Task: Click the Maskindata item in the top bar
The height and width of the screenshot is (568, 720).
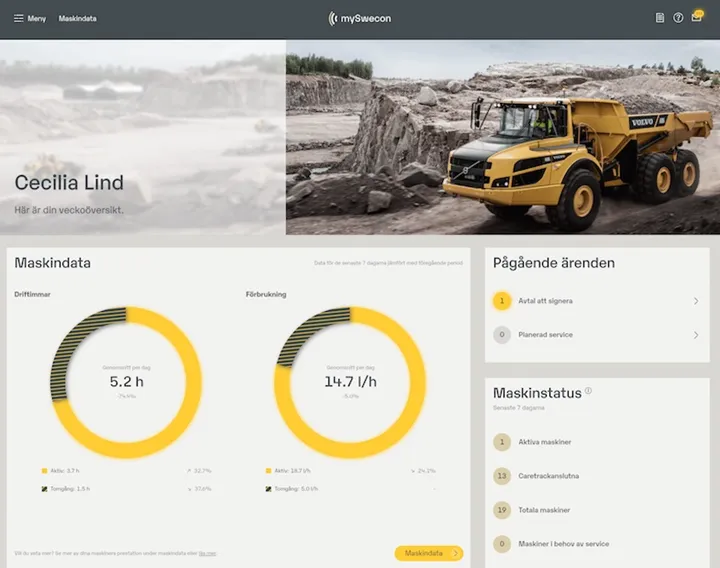Action: click(x=77, y=18)
